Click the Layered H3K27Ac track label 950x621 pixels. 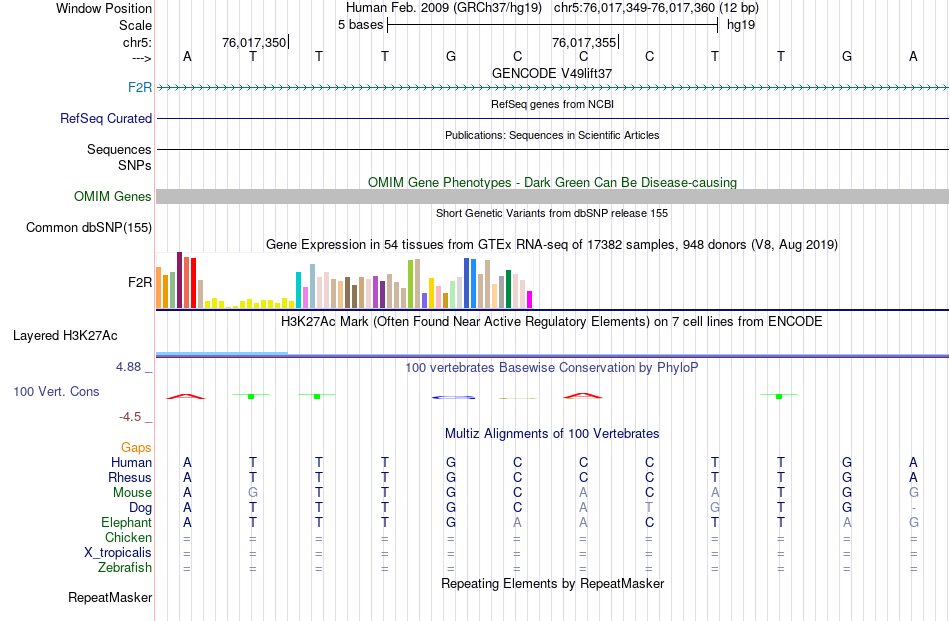click(65, 336)
